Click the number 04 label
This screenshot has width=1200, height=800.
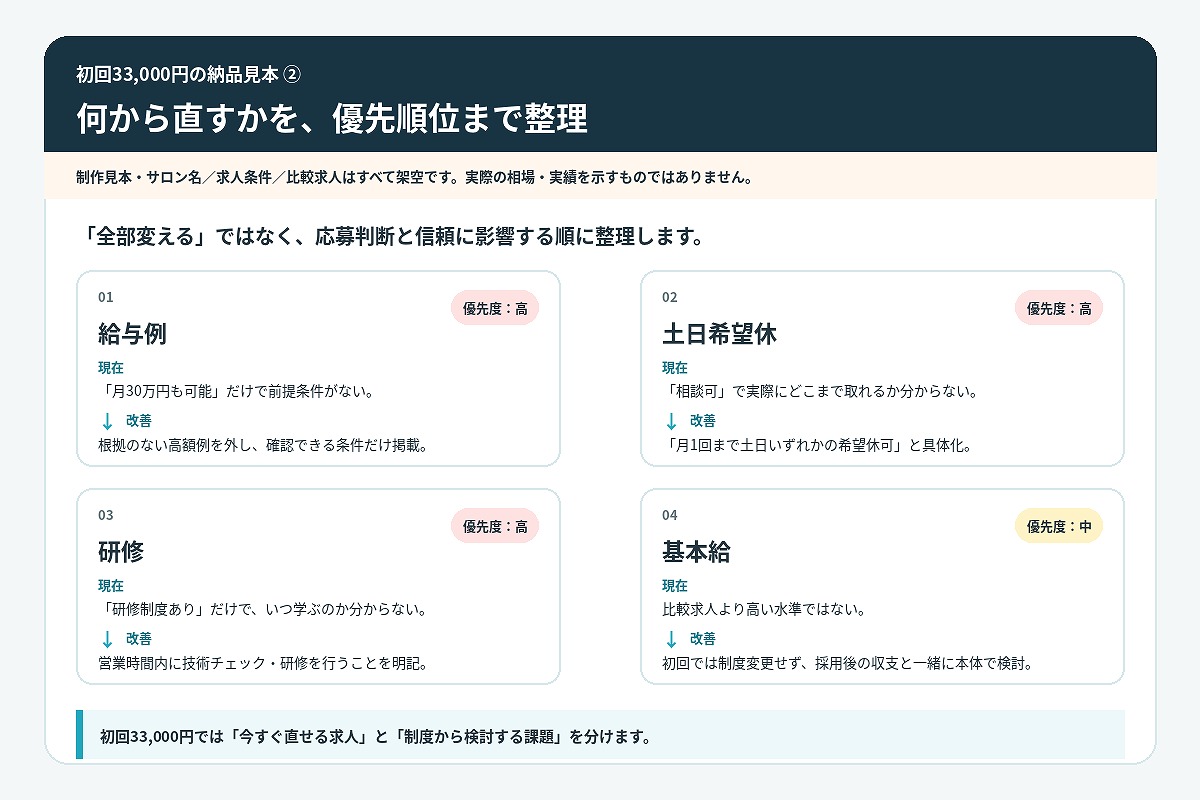[670, 515]
